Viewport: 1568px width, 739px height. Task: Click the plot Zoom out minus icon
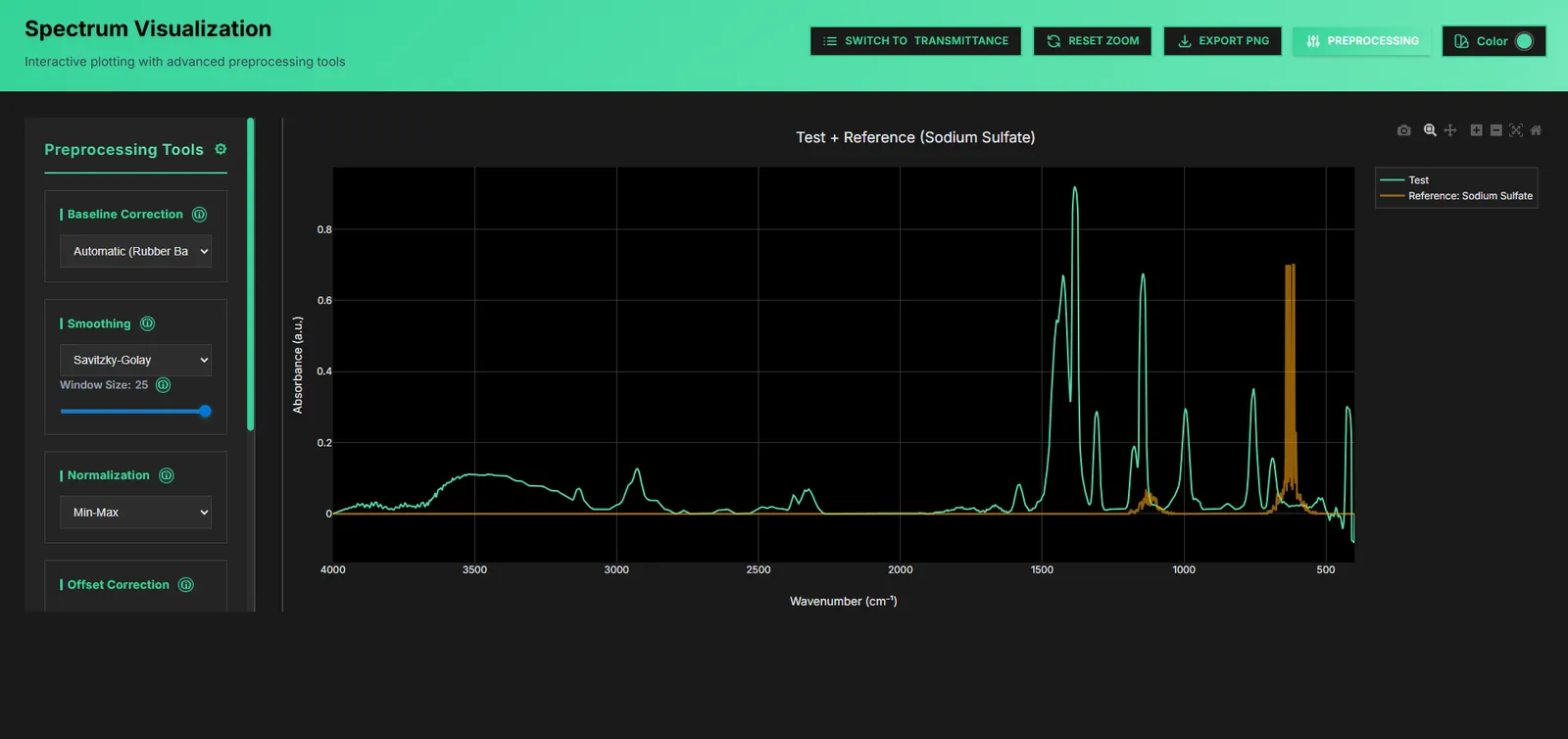[1495, 130]
